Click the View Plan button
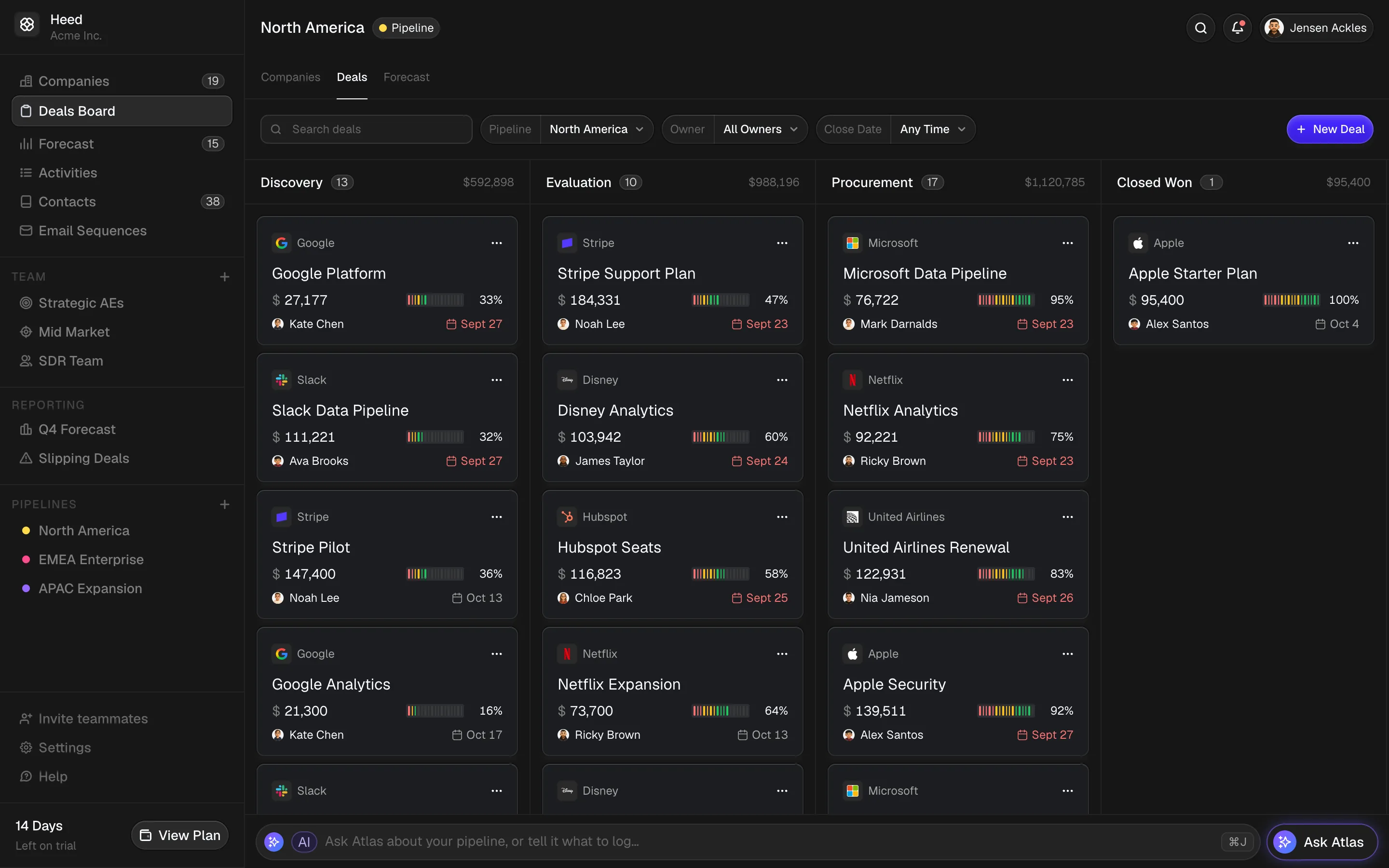1389x868 pixels. tap(179, 835)
